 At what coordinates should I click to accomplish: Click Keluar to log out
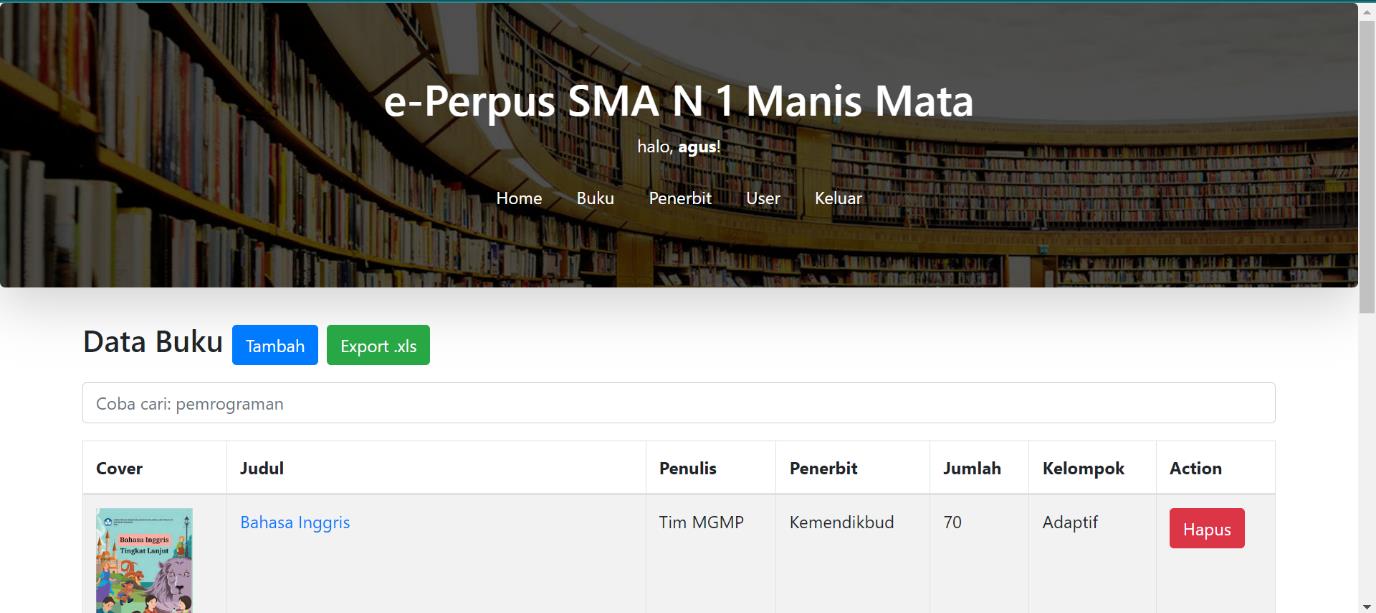tap(838, 198)
